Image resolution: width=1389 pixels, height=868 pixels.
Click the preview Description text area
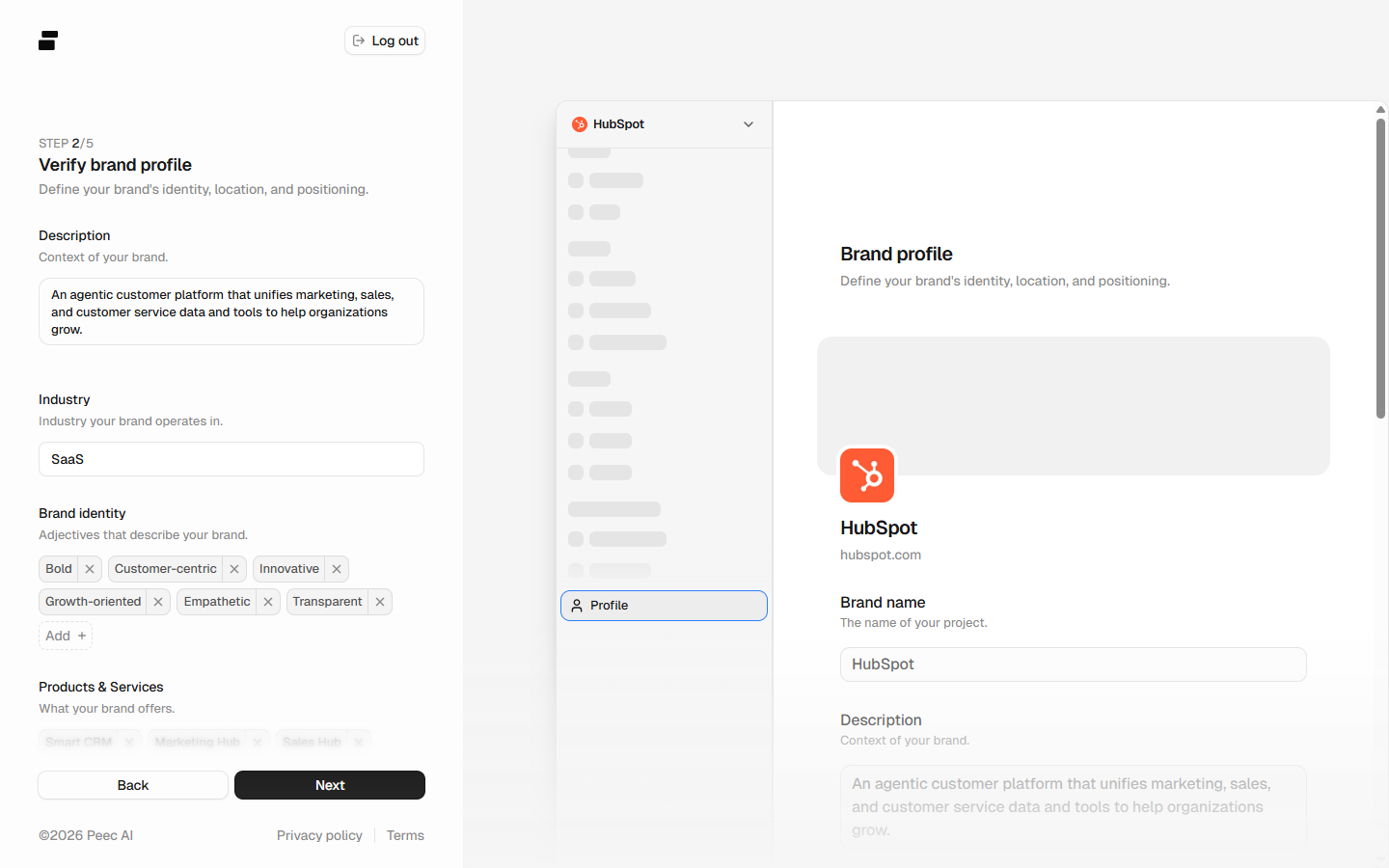pyautogui.click(x=1073, y=806)
